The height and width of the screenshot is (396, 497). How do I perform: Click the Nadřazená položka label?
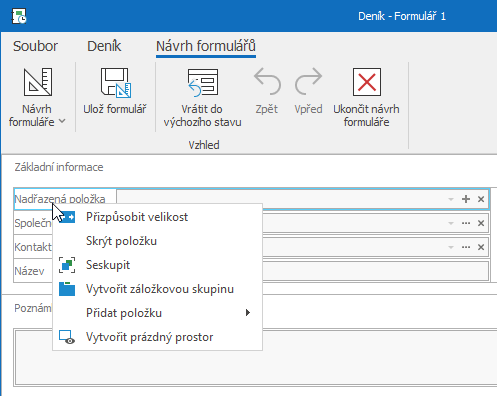pos(60,199)
